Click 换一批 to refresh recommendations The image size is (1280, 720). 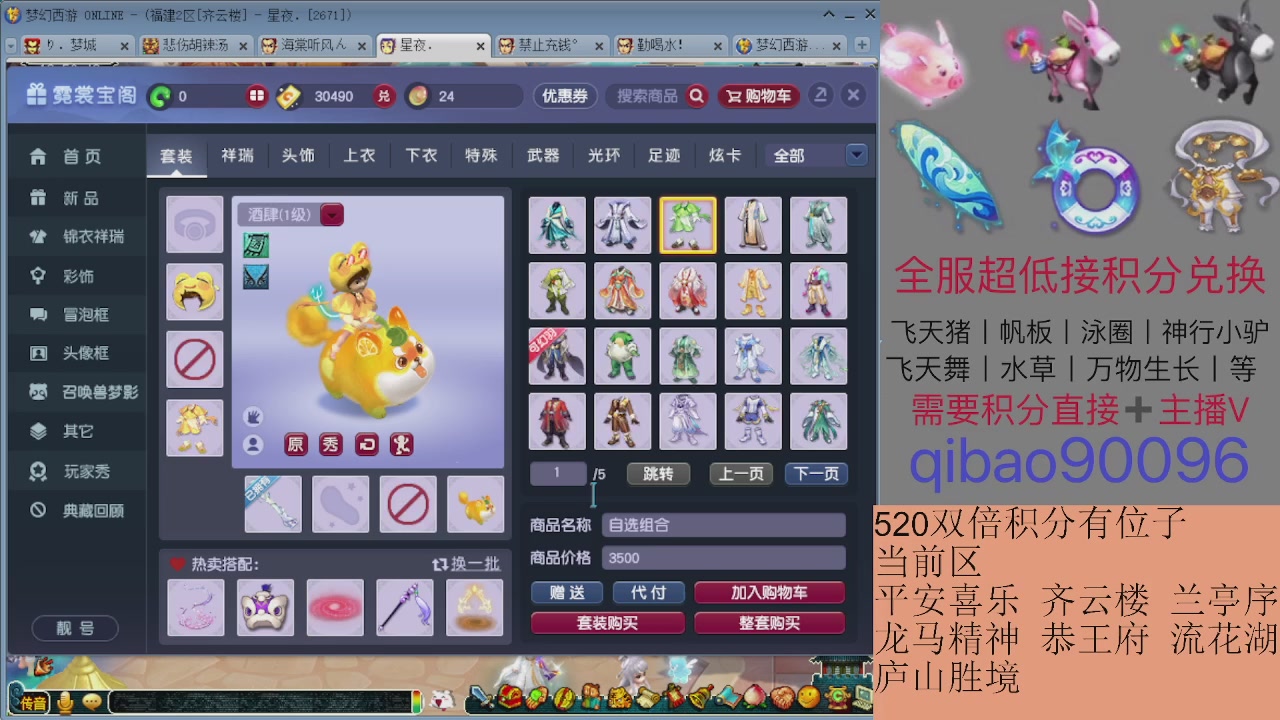point(466,564)
